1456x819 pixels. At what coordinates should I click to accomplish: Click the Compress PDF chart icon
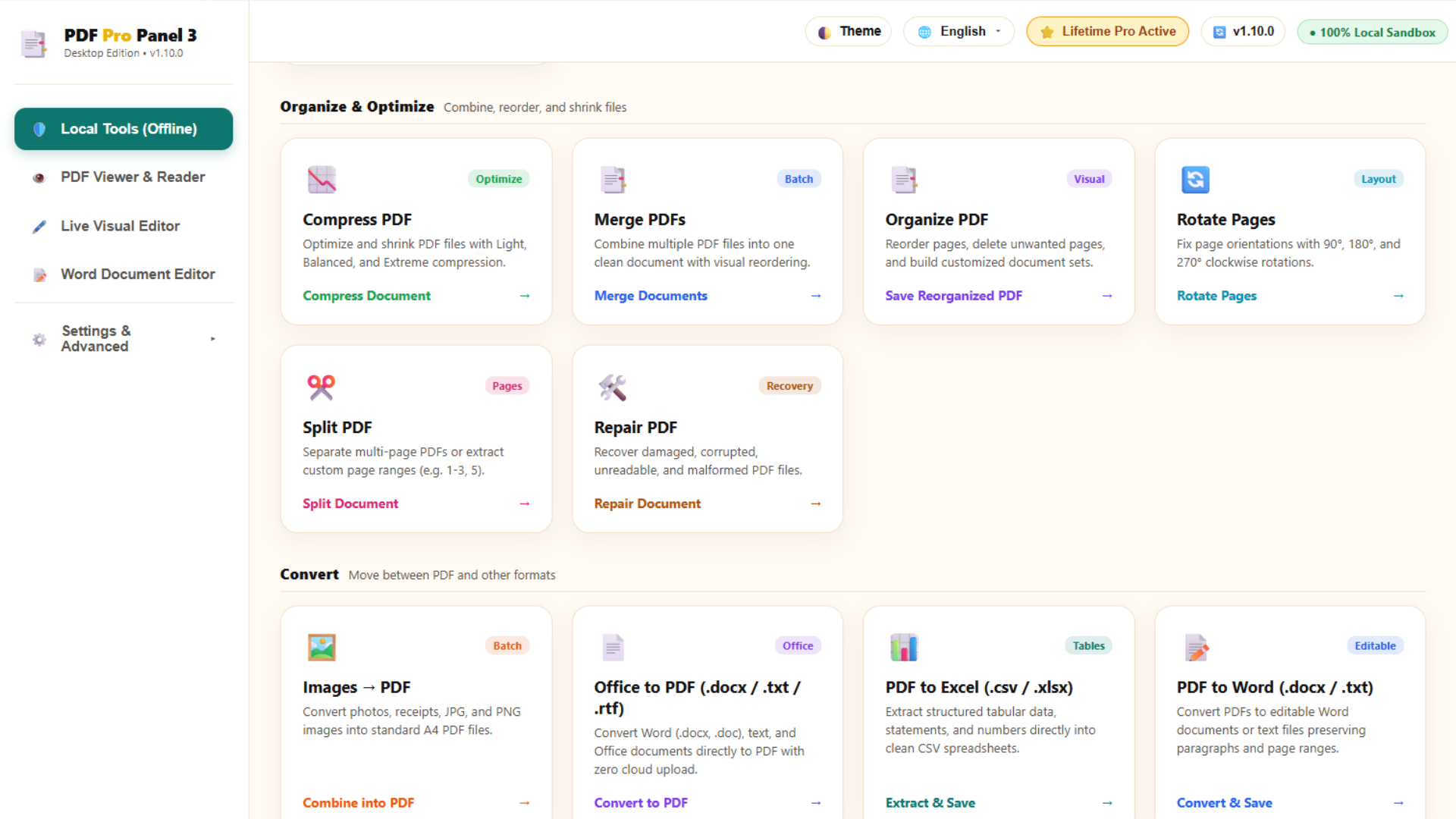tap(322, 180)
